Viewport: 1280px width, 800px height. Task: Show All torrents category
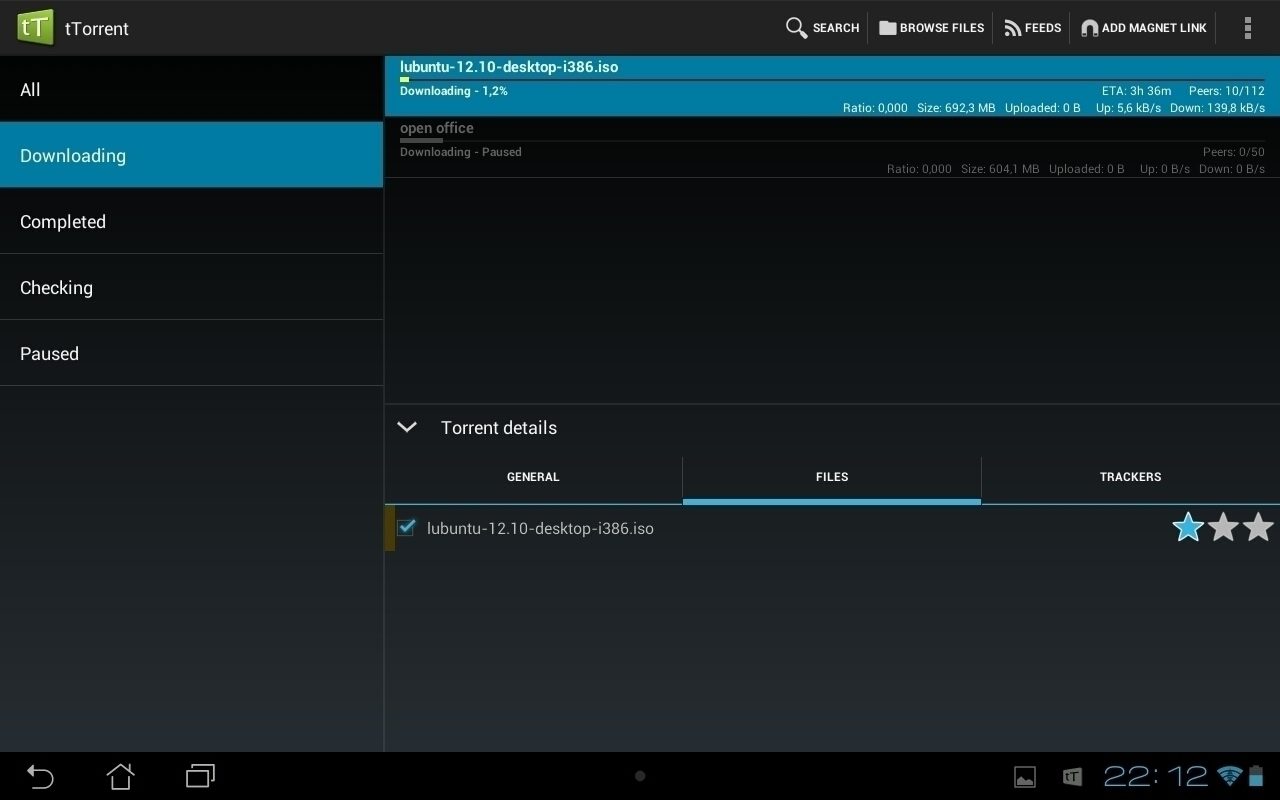click(x=191, y=89)
